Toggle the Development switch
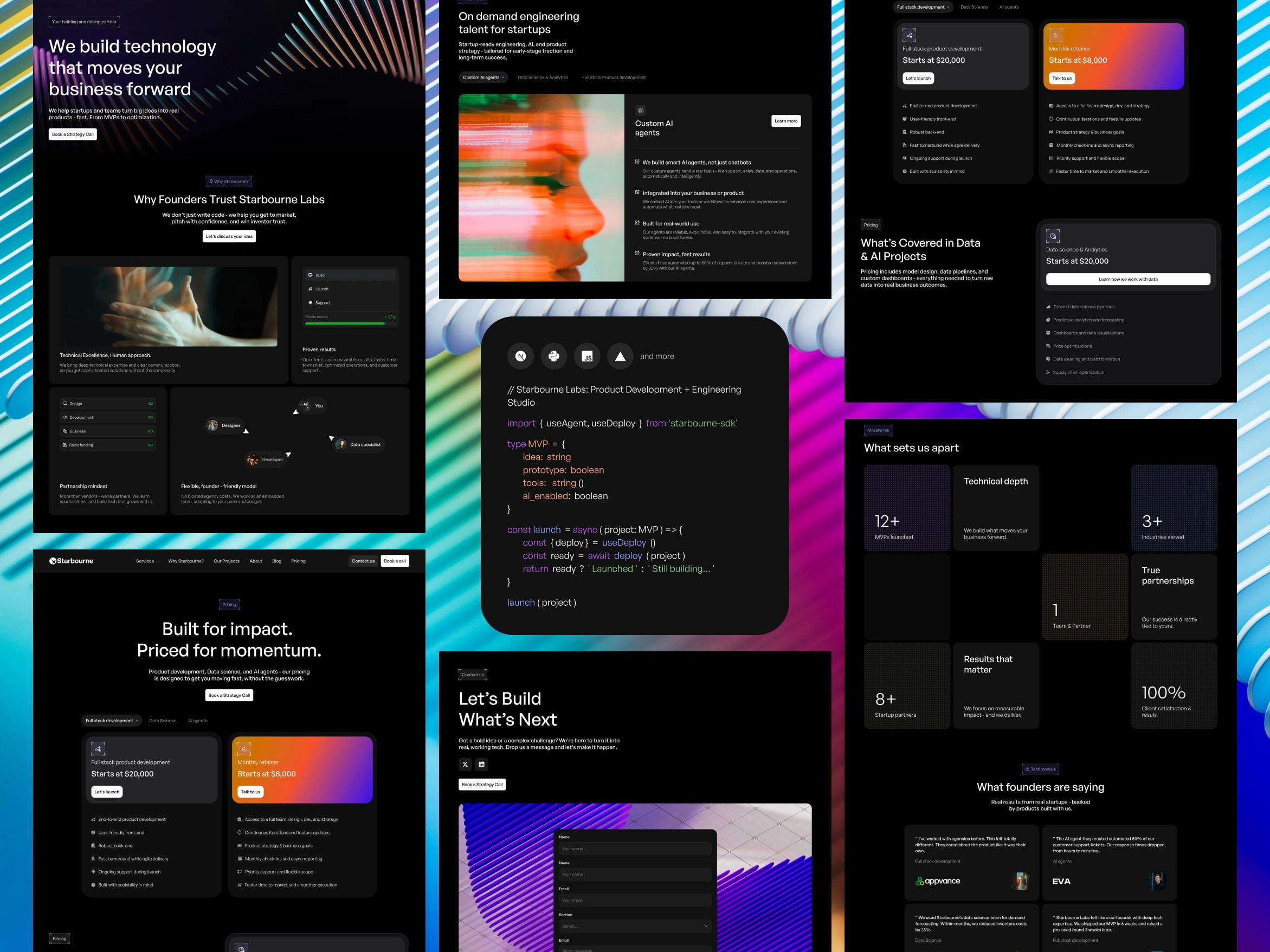This screenshot has height=952, width=1270. 151,417
